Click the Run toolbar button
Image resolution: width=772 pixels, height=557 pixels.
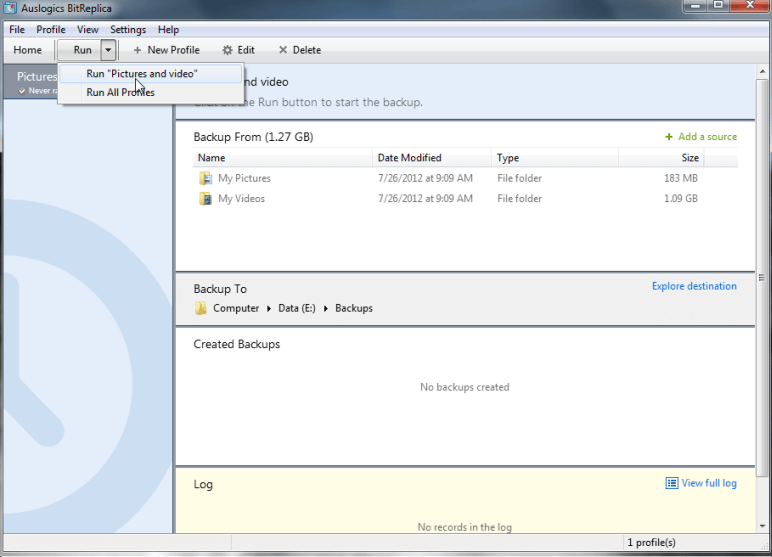[x=80, y=50]
